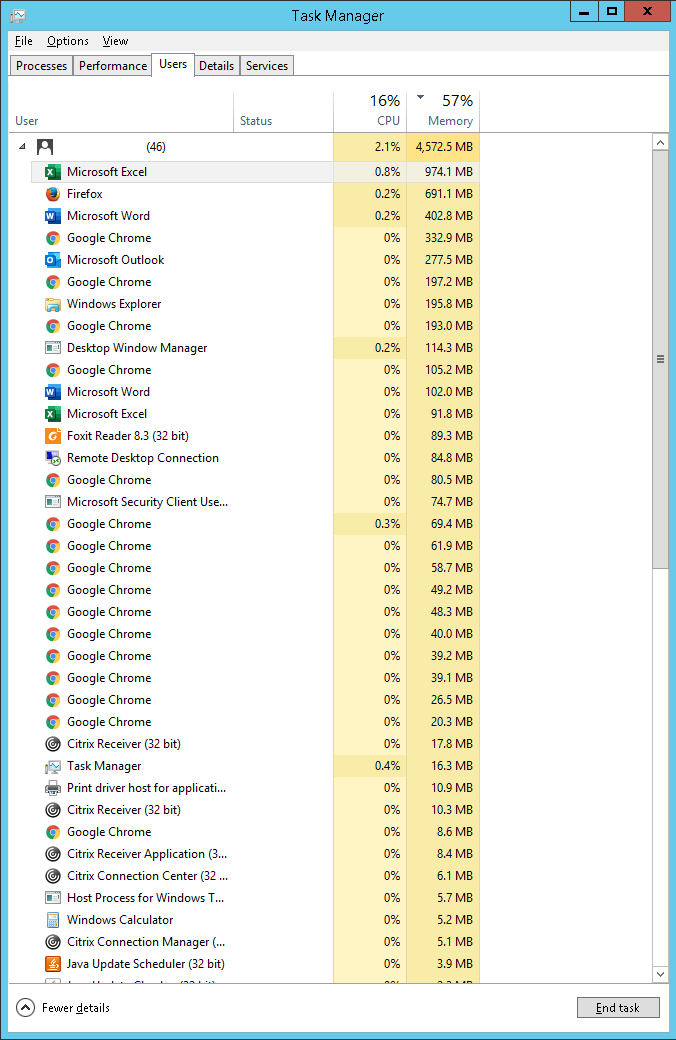Viewport: 676px width, 1040px height.
Task: Click the Memory column sort arrow
Action: pyautogui.click(x=420, y=98)
